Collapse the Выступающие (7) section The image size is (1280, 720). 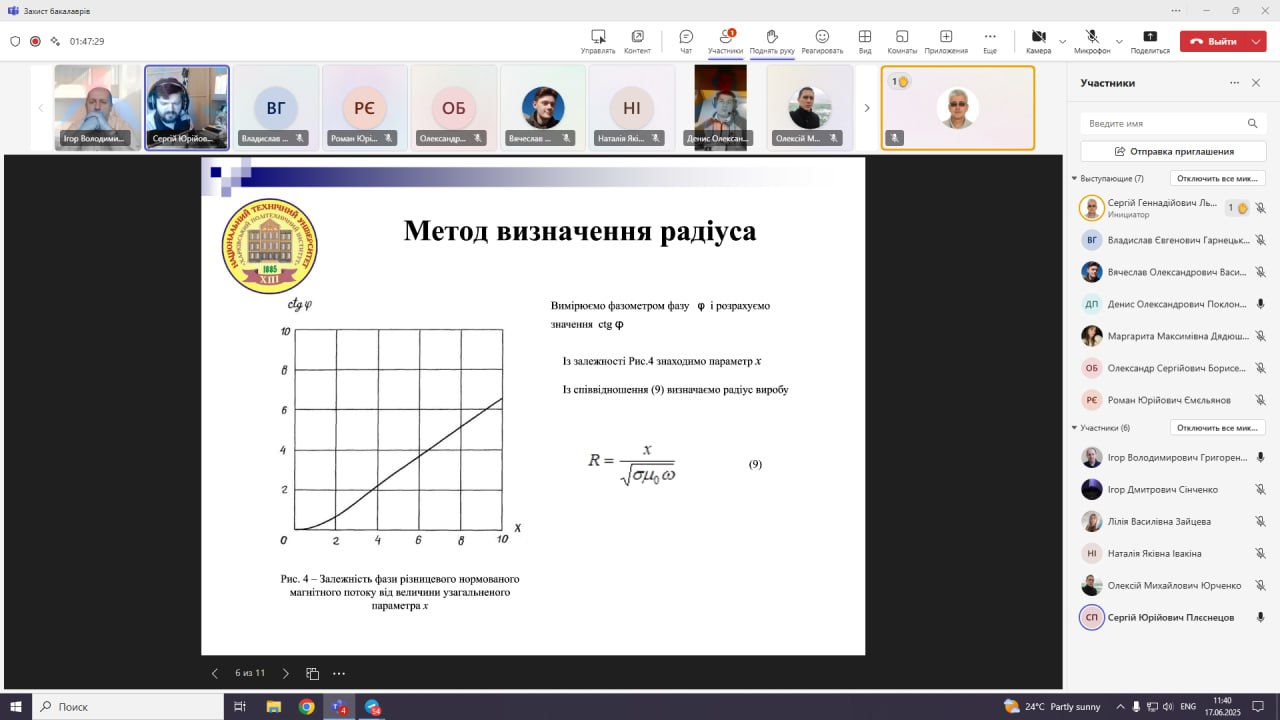[1074, 179]
